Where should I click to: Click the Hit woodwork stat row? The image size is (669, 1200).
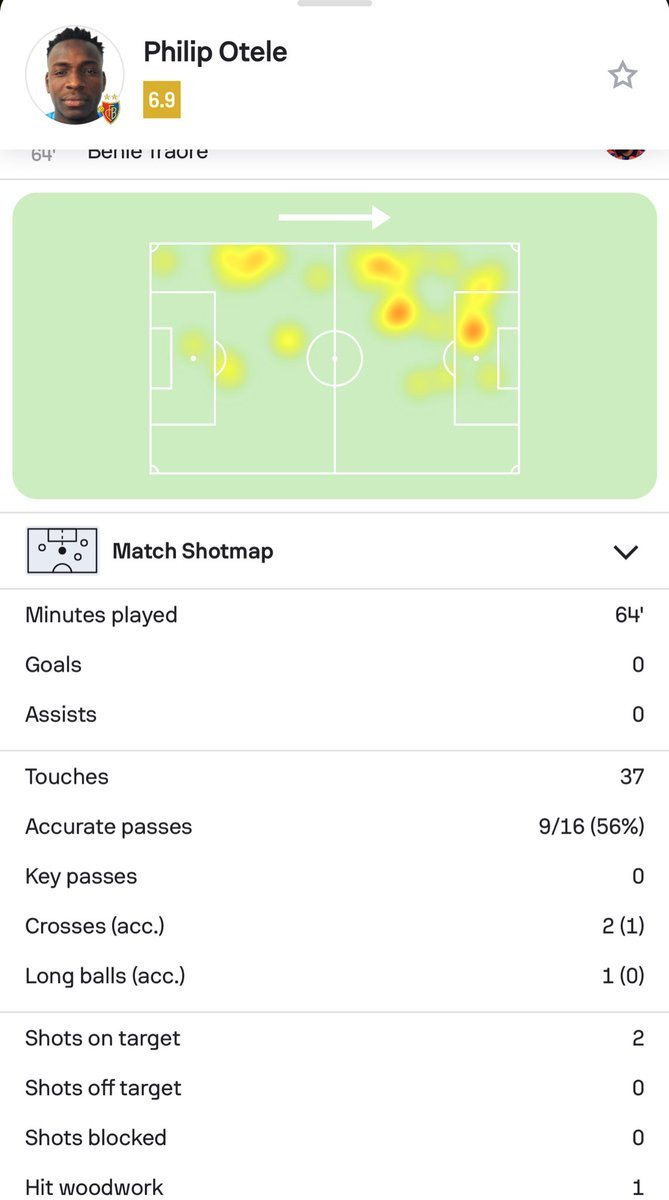334,1187
